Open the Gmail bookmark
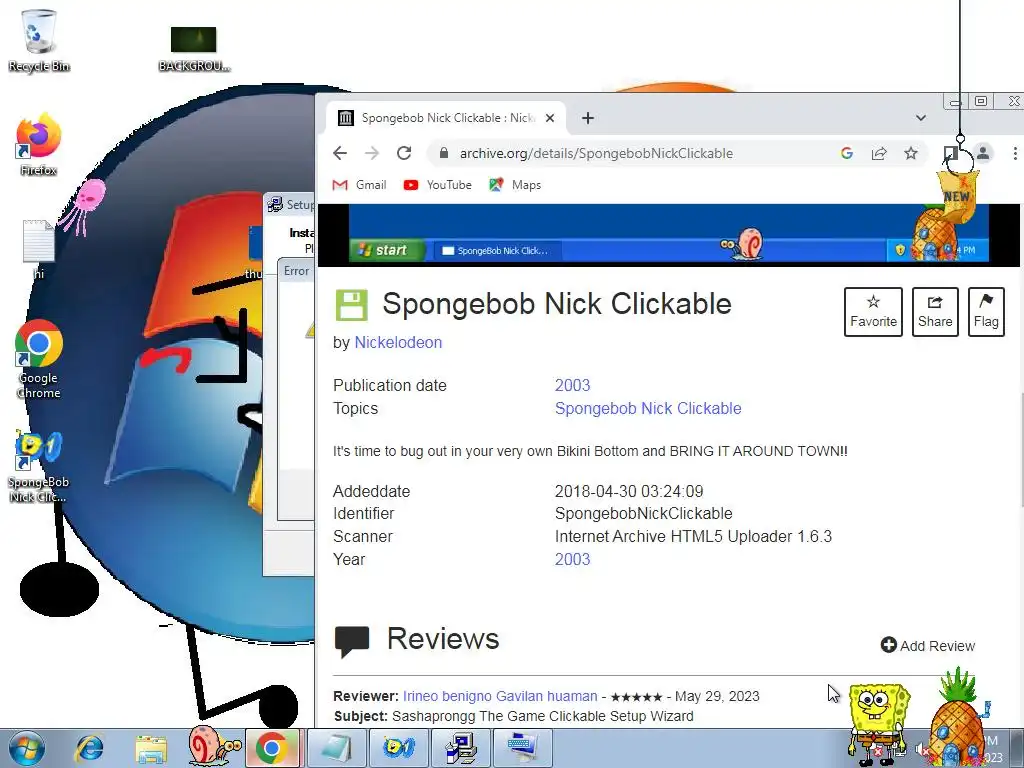Image resolution: width=1024 pixels, height=768 pixels. 359,185
